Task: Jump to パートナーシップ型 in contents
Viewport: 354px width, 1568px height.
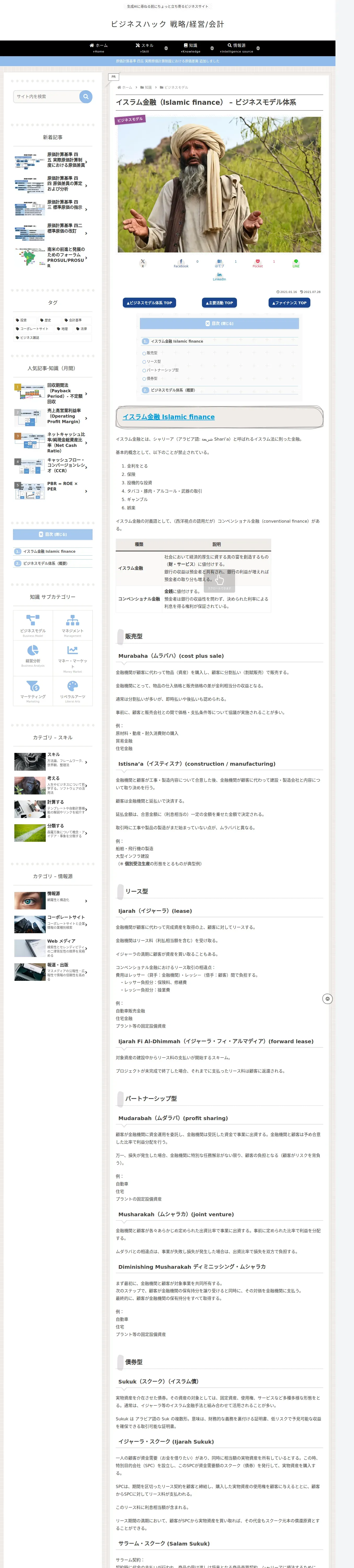Action: (x=163, y=370)
